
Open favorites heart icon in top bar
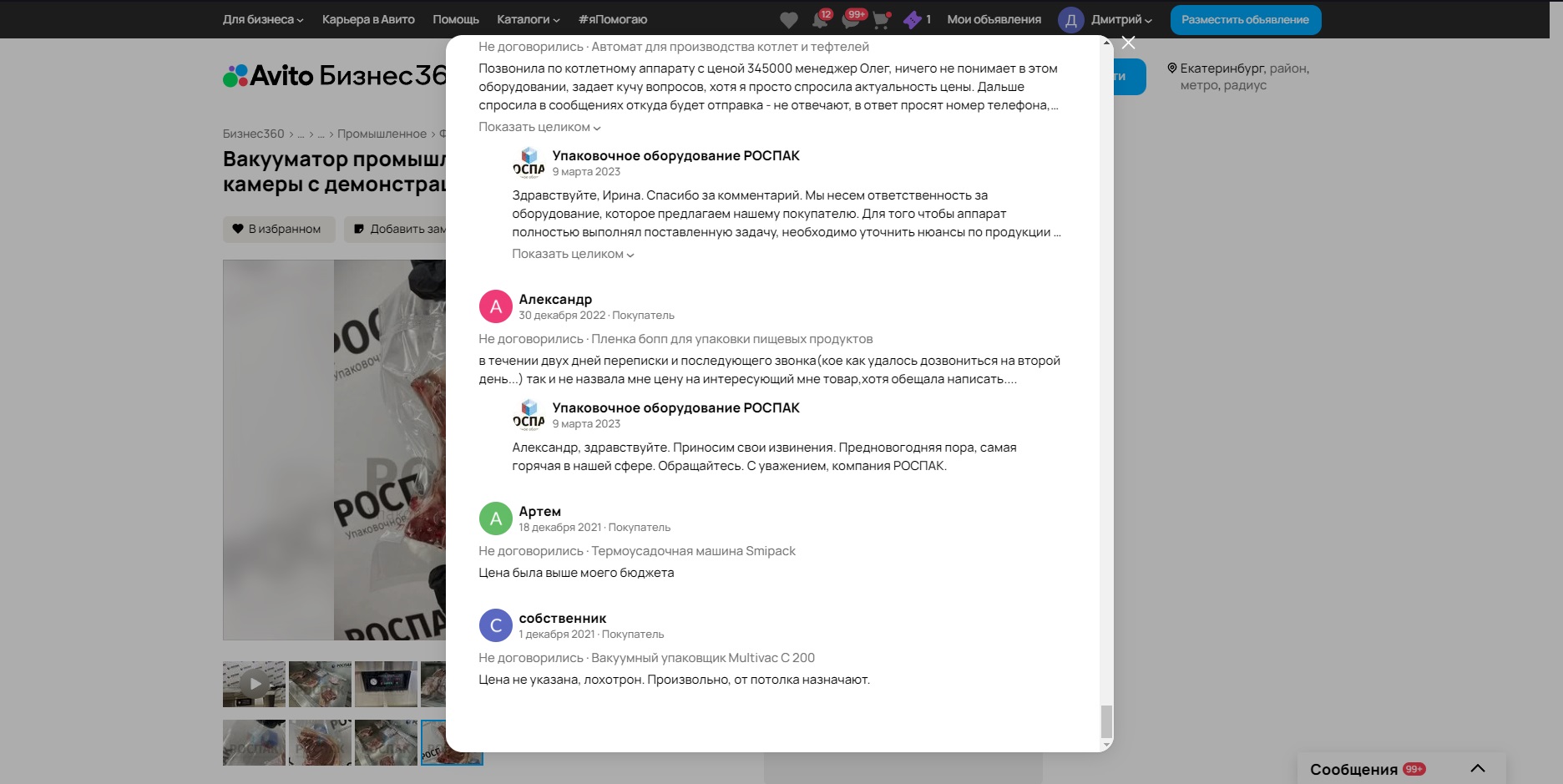[x=788, y=20]
